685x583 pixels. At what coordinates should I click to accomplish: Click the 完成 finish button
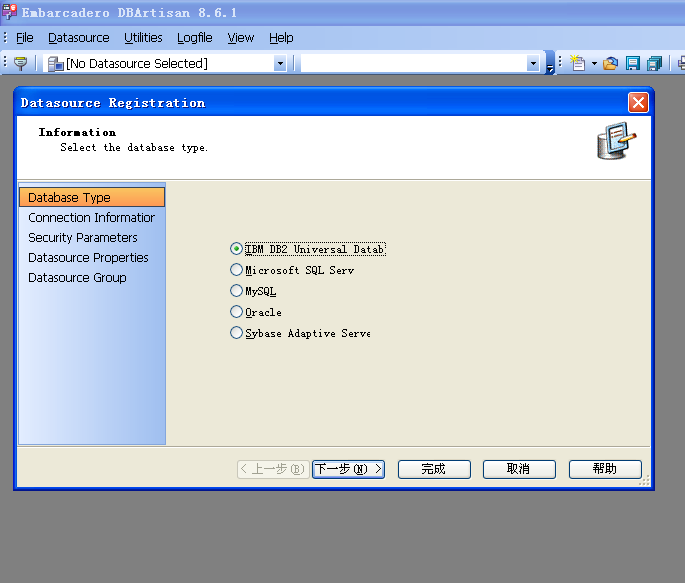coord(434,469)
